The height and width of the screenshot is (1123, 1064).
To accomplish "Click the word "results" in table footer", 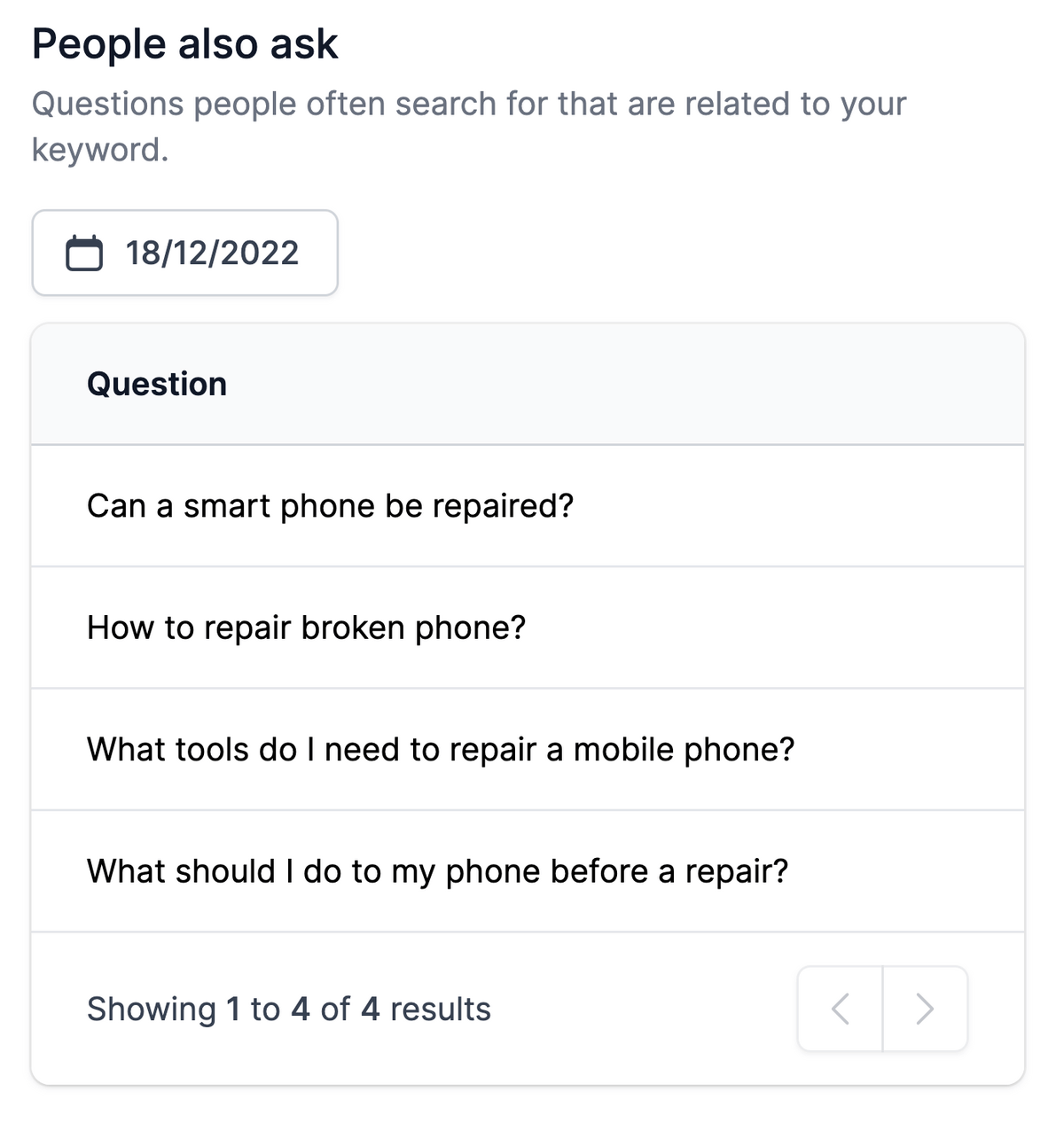I will (x=440, y=1009).
